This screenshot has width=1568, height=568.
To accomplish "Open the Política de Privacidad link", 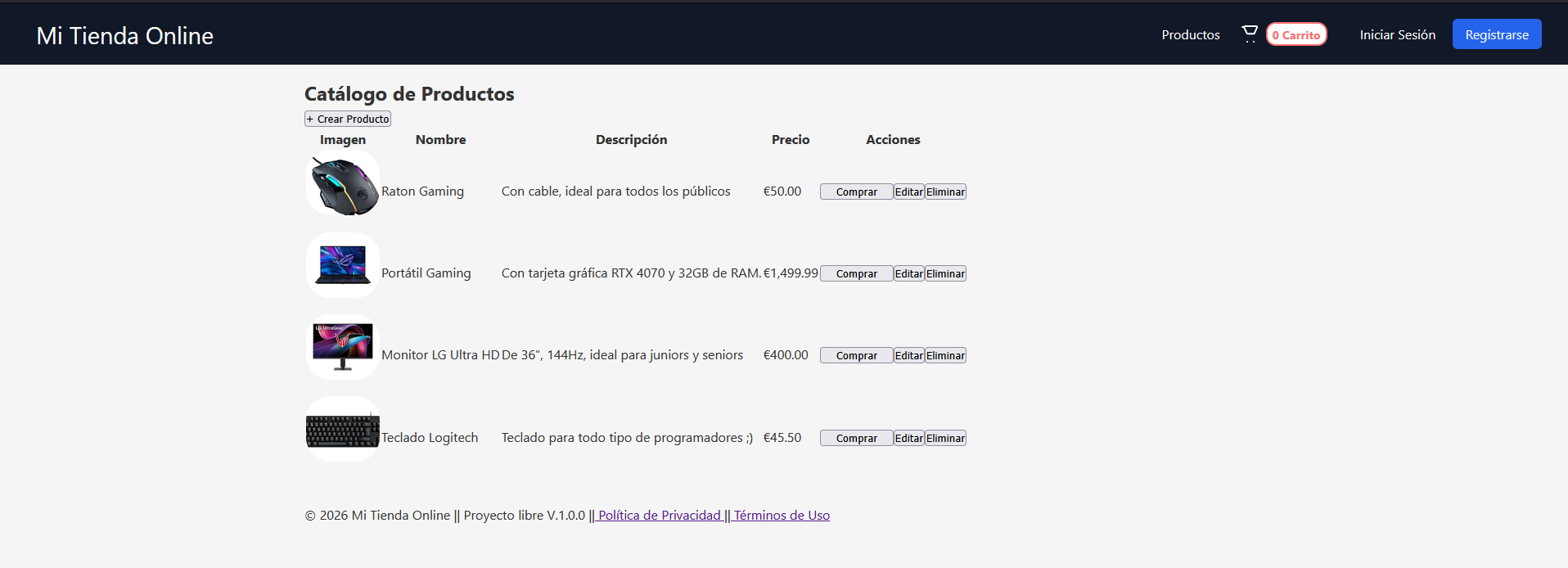I will [659, 515].
